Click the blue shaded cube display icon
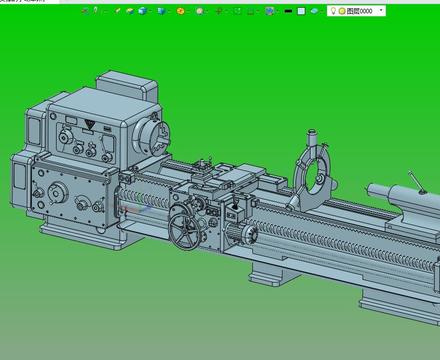Image resolution: width=440 pixels, height=360 pixels. click(142, 11)
